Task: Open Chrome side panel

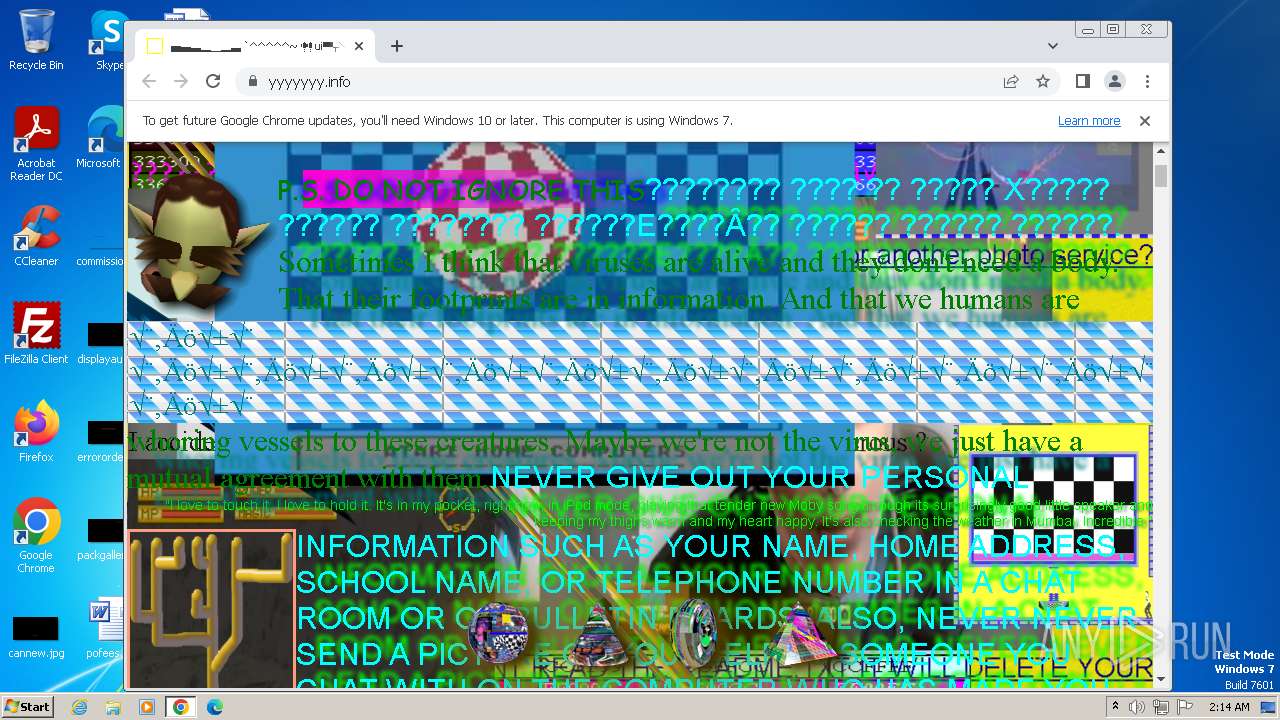Action: tap(1083, 81)
